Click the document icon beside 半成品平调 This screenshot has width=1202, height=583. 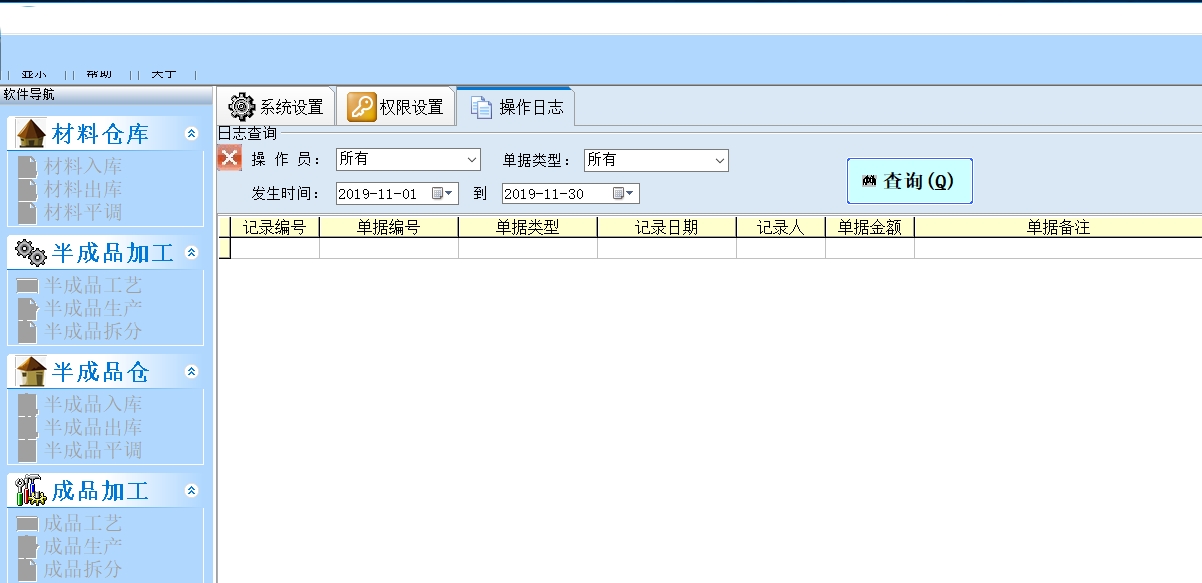28,450
